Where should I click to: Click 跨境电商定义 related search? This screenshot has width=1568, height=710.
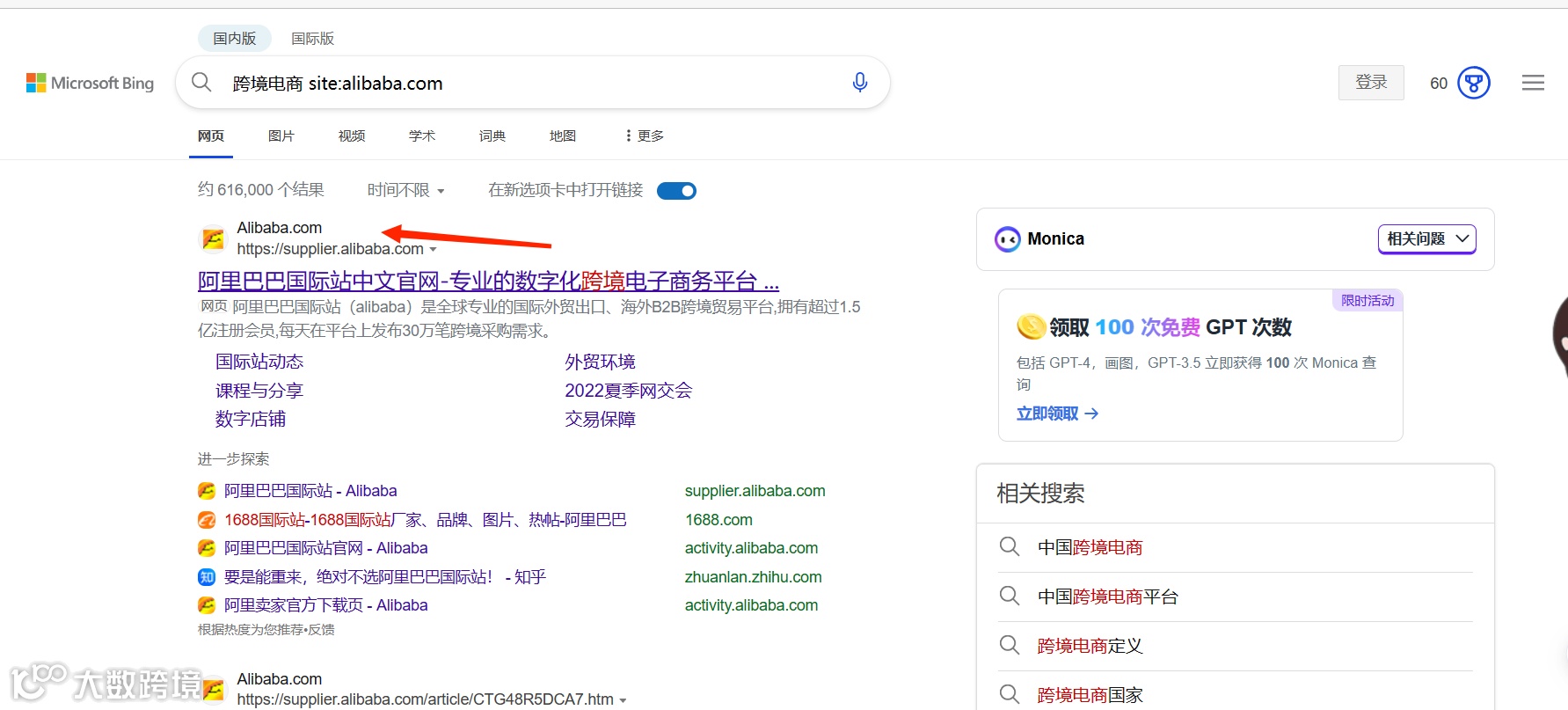(x=1090, y=646)
